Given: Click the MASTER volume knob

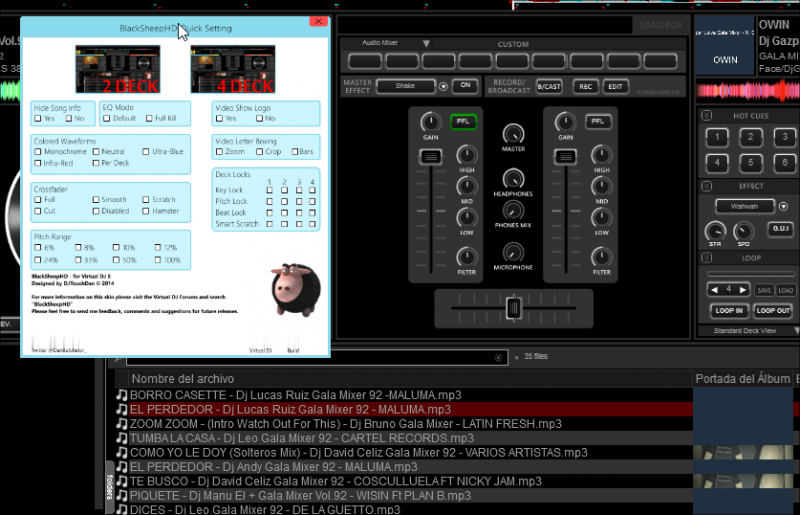Looking at the screenshot, I should (x=513, y=134).
